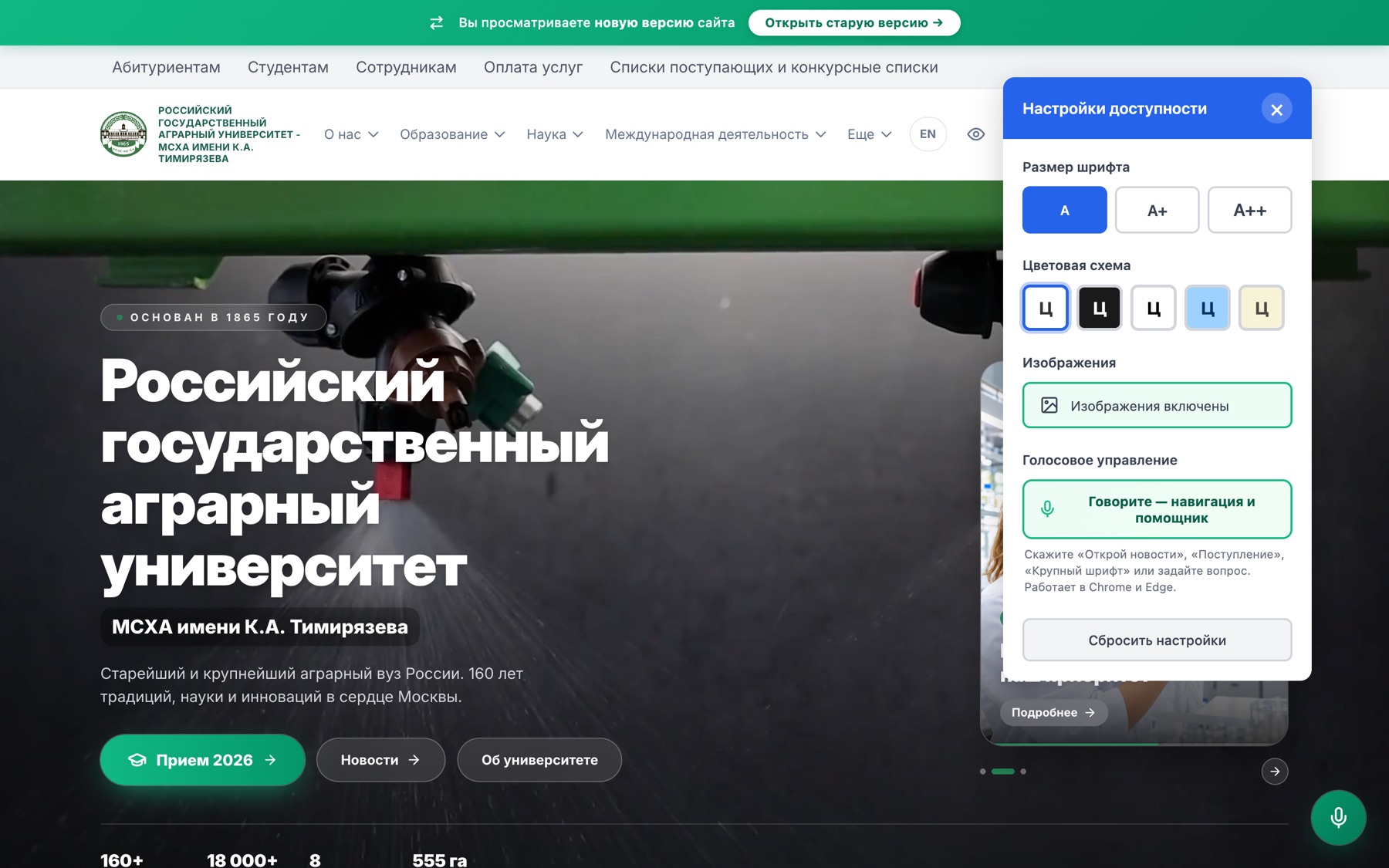Select normal font size A
Screen dimensions: 1389x868
[1064, 210]
